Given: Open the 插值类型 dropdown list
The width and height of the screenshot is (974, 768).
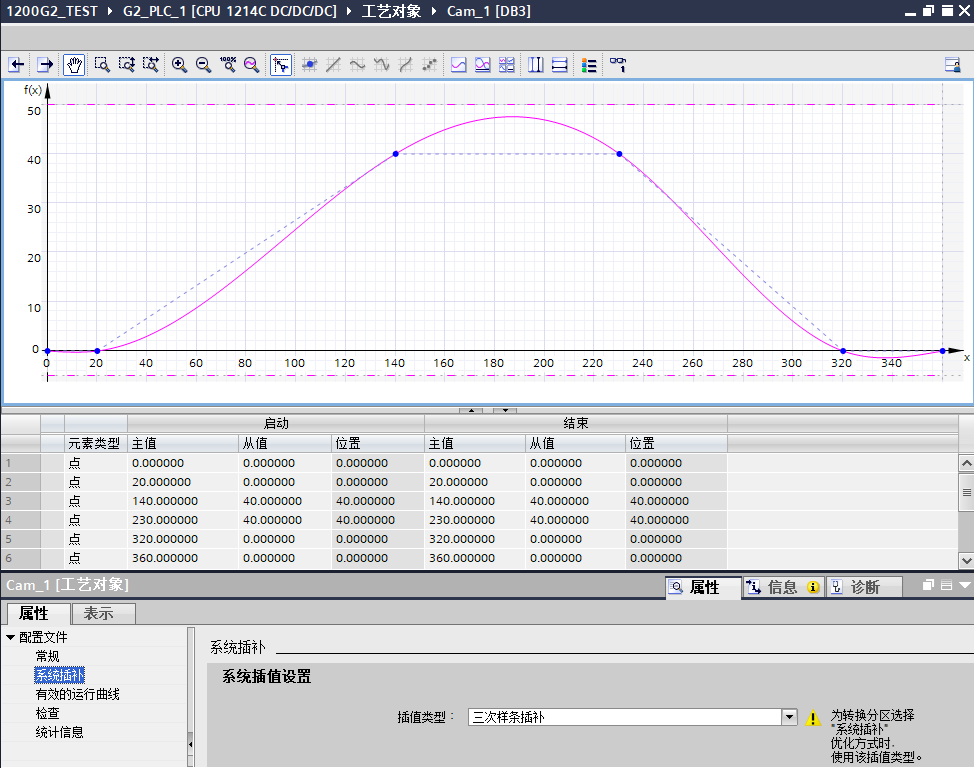Looking at the screenshot, I should point(789,717).
